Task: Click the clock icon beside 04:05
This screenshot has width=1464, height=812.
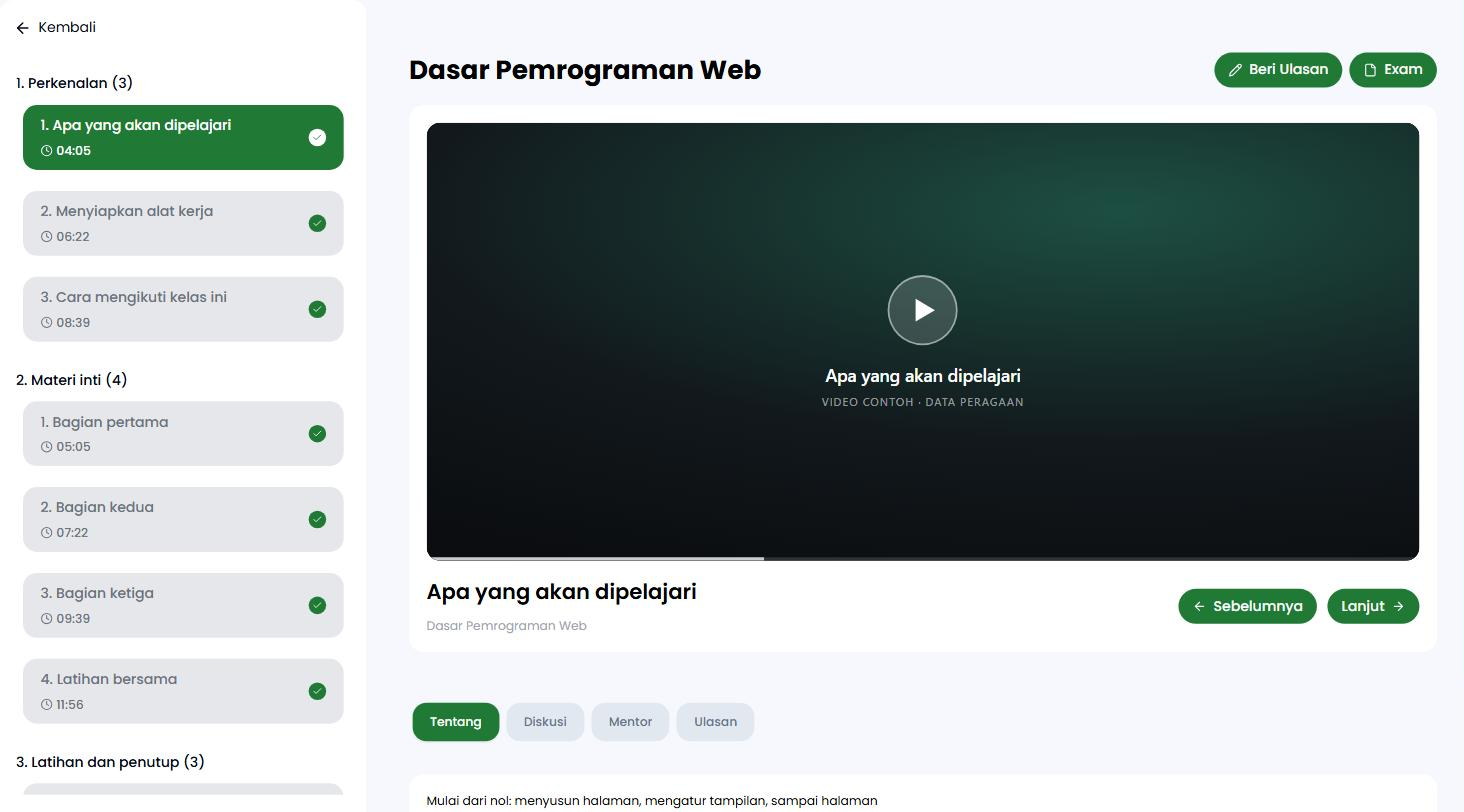Action: [46, 151]
